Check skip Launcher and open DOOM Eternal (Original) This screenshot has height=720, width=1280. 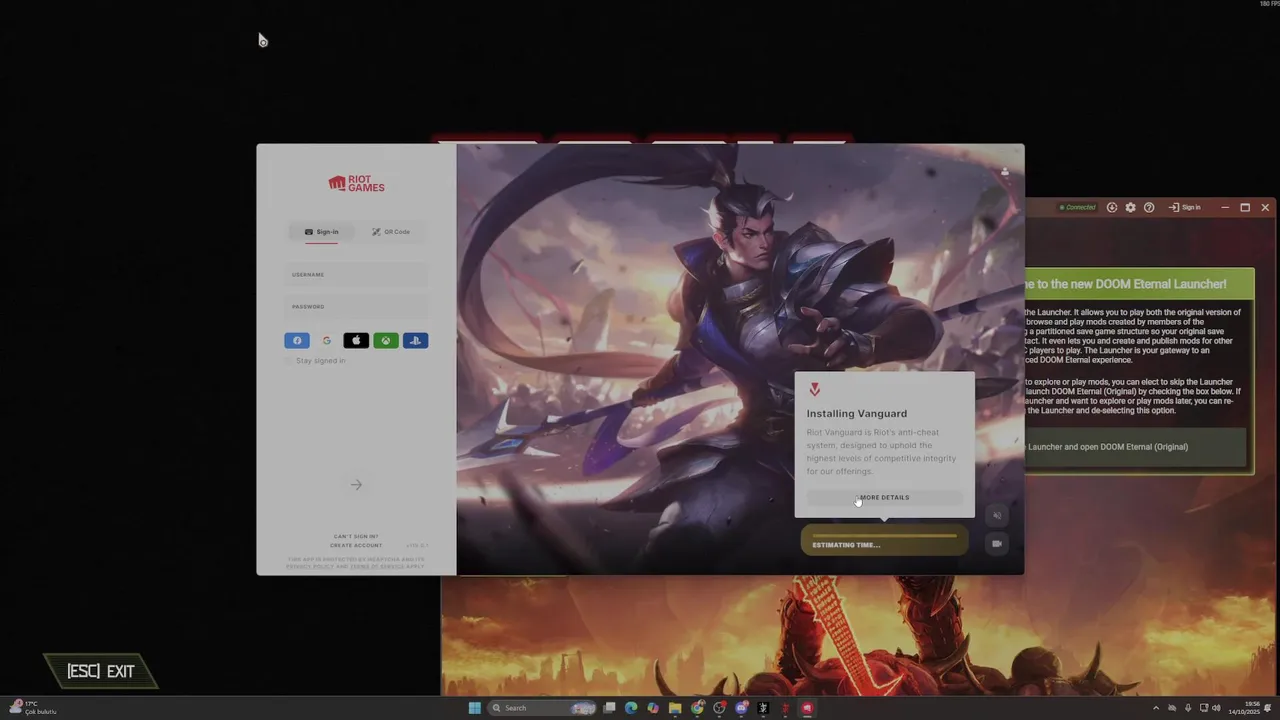tap(1136, 447)
